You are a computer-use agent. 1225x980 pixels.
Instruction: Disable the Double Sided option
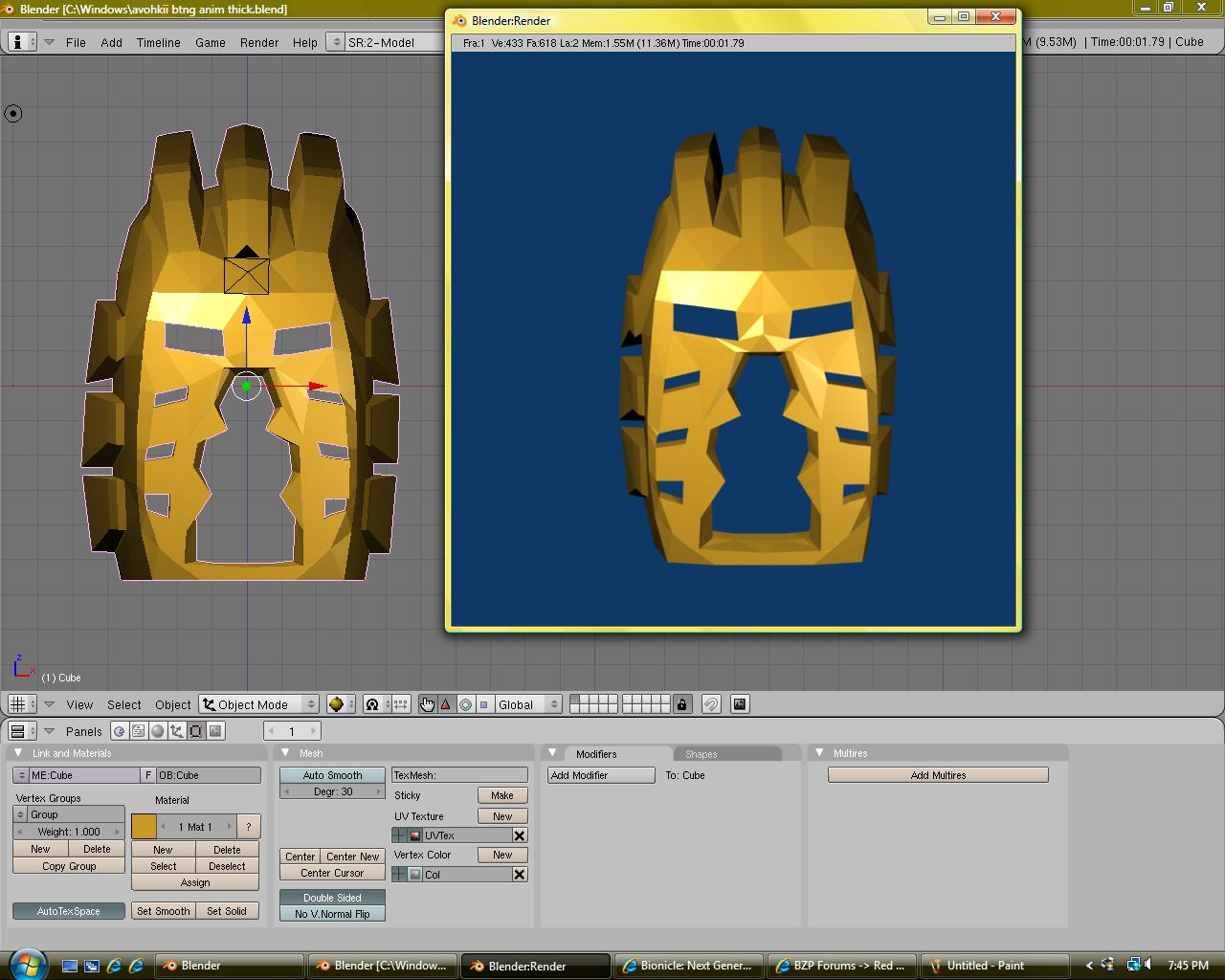(x=332, y=898)
